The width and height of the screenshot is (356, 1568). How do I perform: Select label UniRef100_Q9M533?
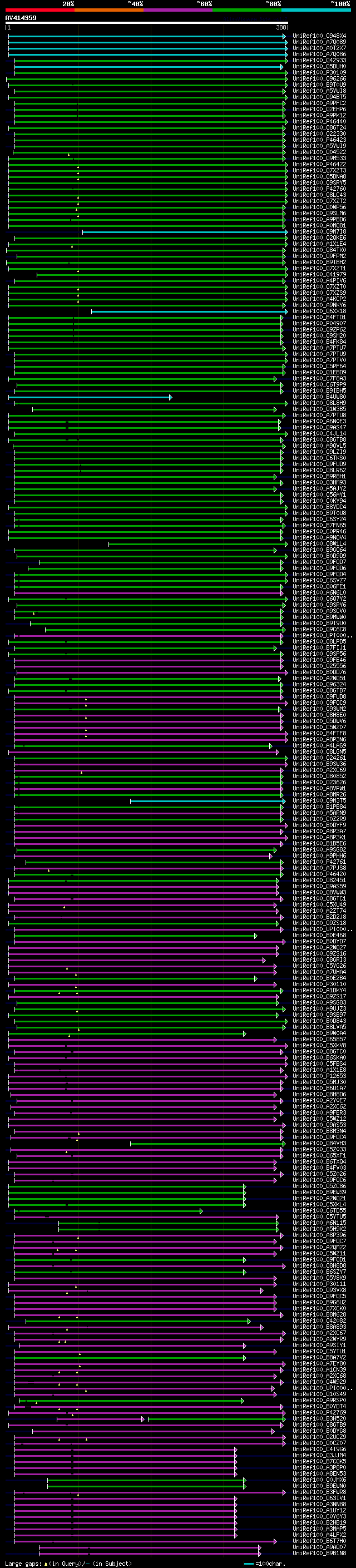point(319,159)
